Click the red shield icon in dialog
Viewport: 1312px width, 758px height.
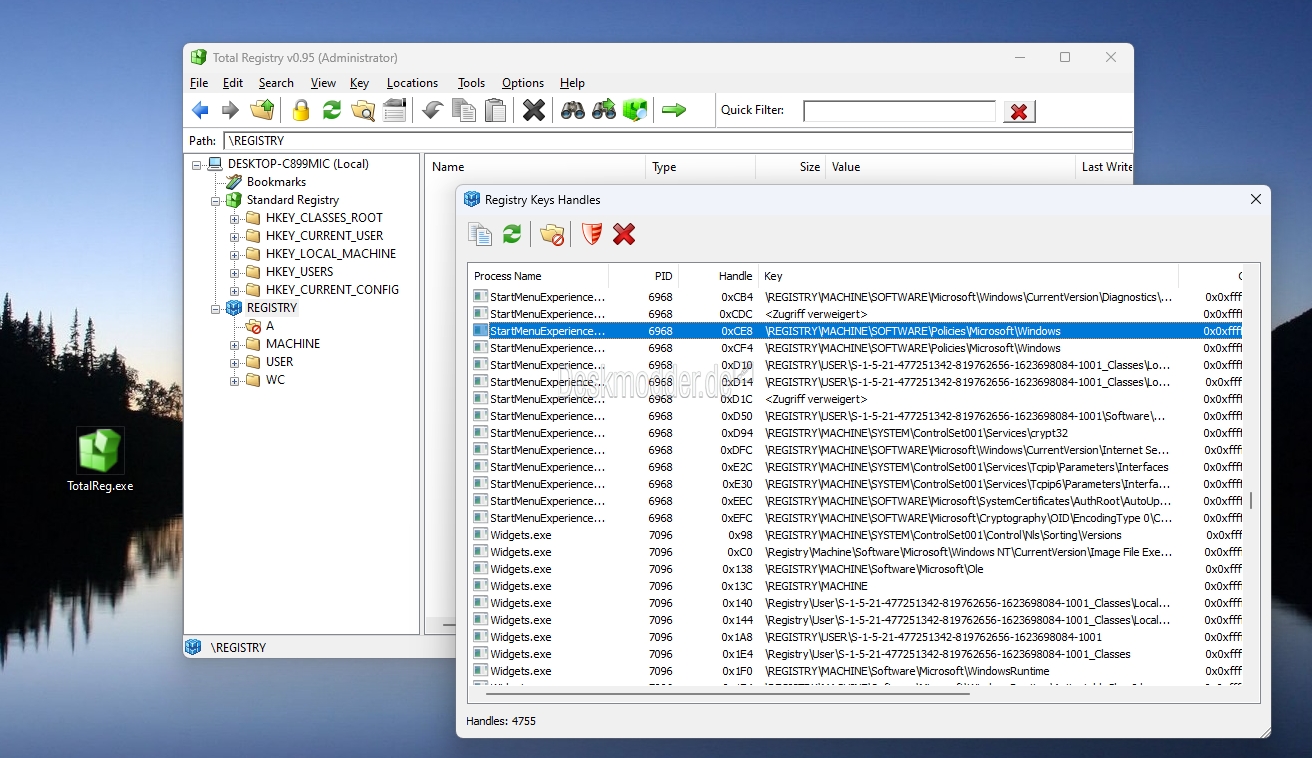[x=592, y=234]
